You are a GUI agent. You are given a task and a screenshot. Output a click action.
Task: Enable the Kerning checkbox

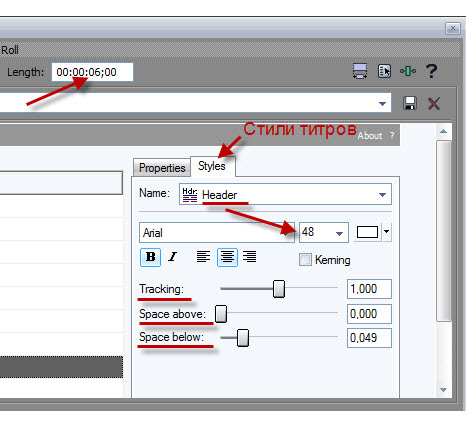[305, 260]
